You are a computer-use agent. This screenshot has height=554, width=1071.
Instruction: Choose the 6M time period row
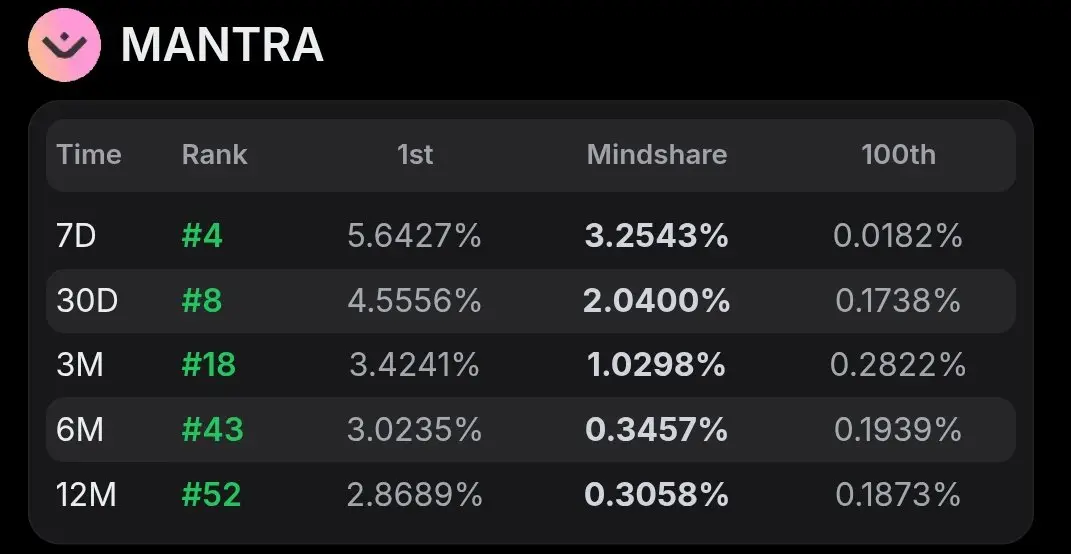531,430
